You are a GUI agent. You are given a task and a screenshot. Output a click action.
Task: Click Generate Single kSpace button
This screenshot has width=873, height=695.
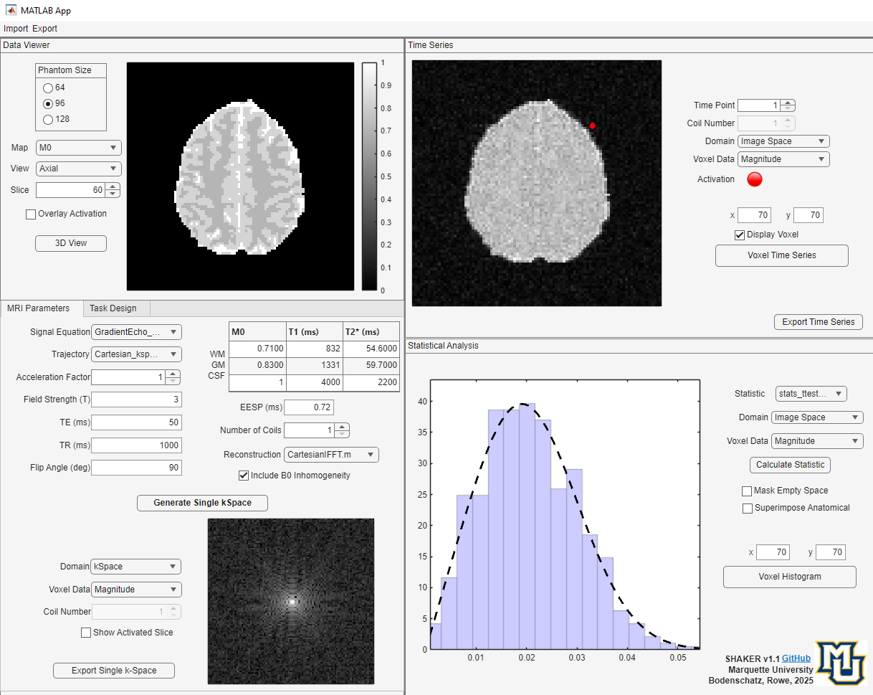(x=203, y=503)
